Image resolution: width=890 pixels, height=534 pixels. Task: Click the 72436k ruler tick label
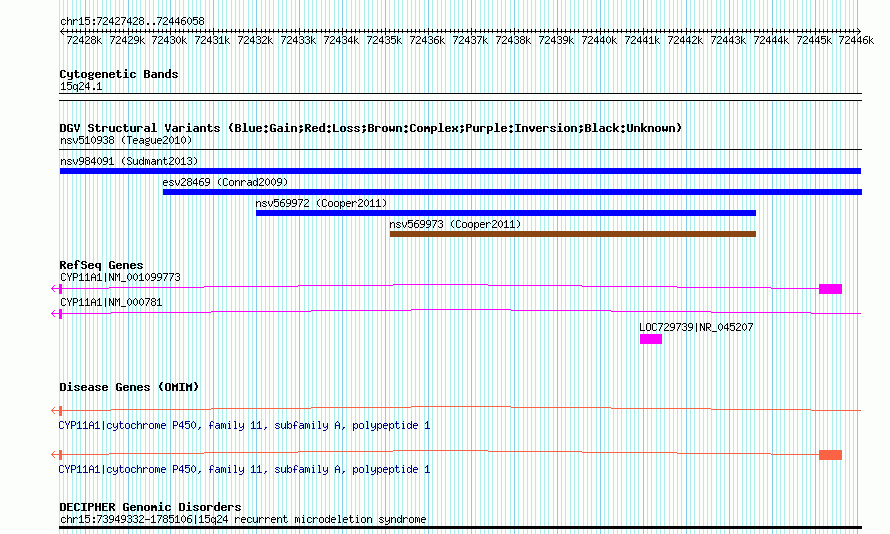(427, 40)
